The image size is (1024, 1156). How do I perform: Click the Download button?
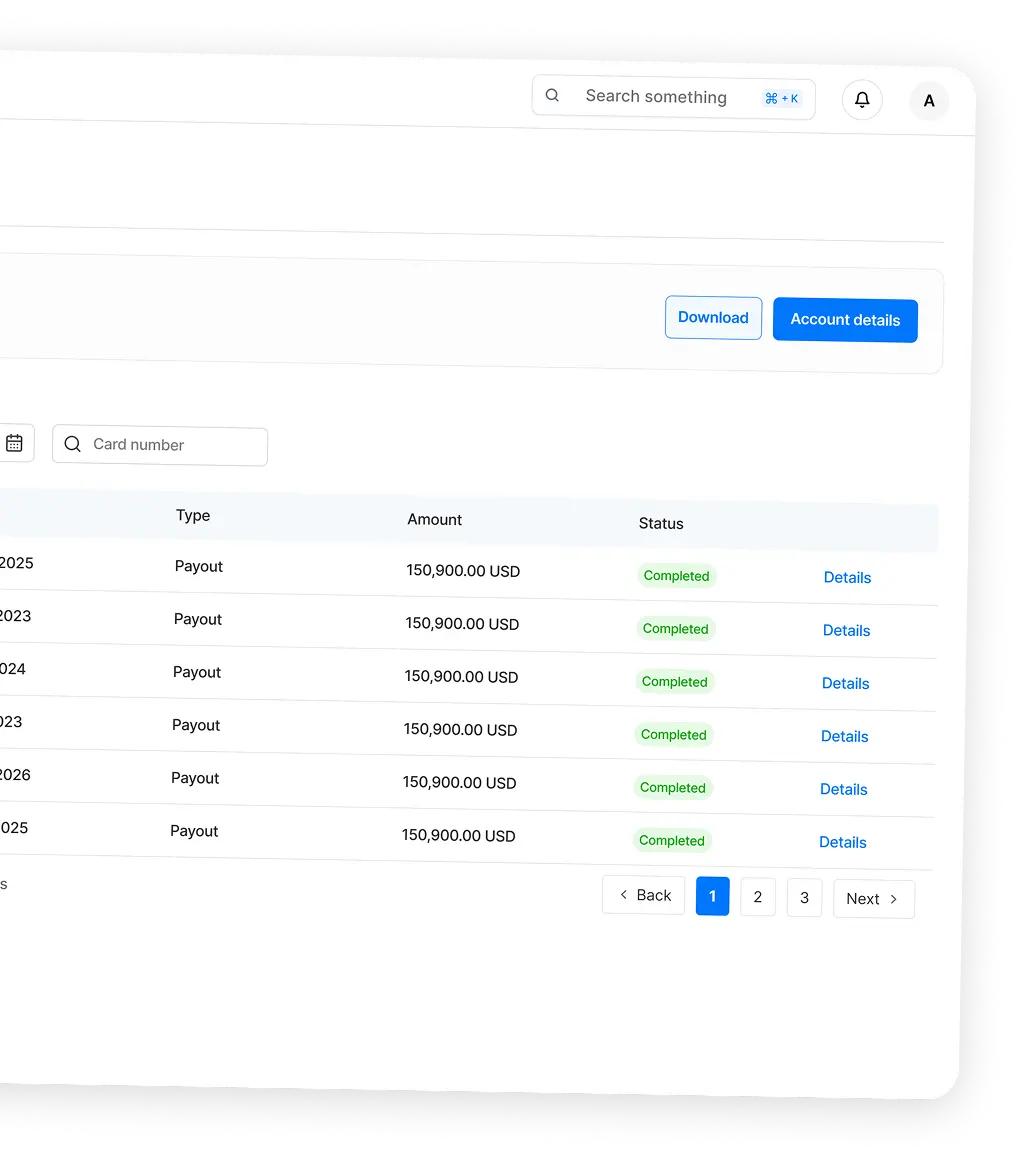(x=713, y=317)
